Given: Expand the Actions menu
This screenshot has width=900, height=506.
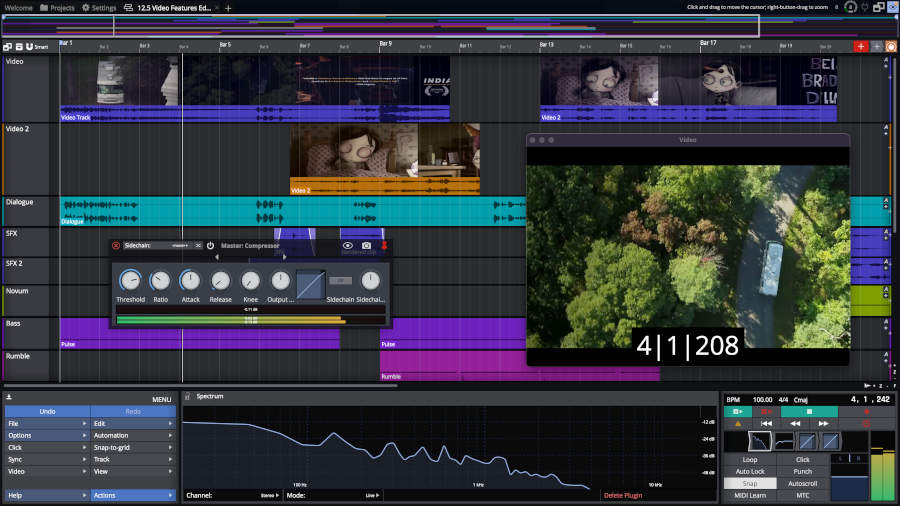Looking at the screenshot, I should [133, 495].
